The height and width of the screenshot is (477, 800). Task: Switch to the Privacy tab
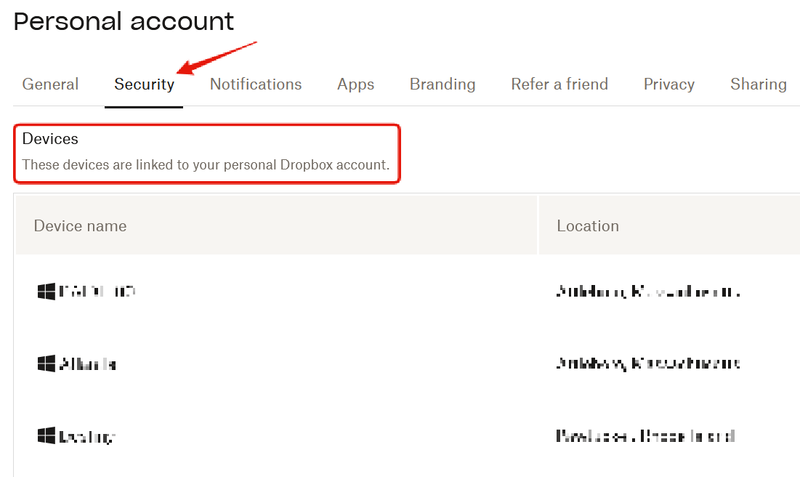(x=669, y=84)
